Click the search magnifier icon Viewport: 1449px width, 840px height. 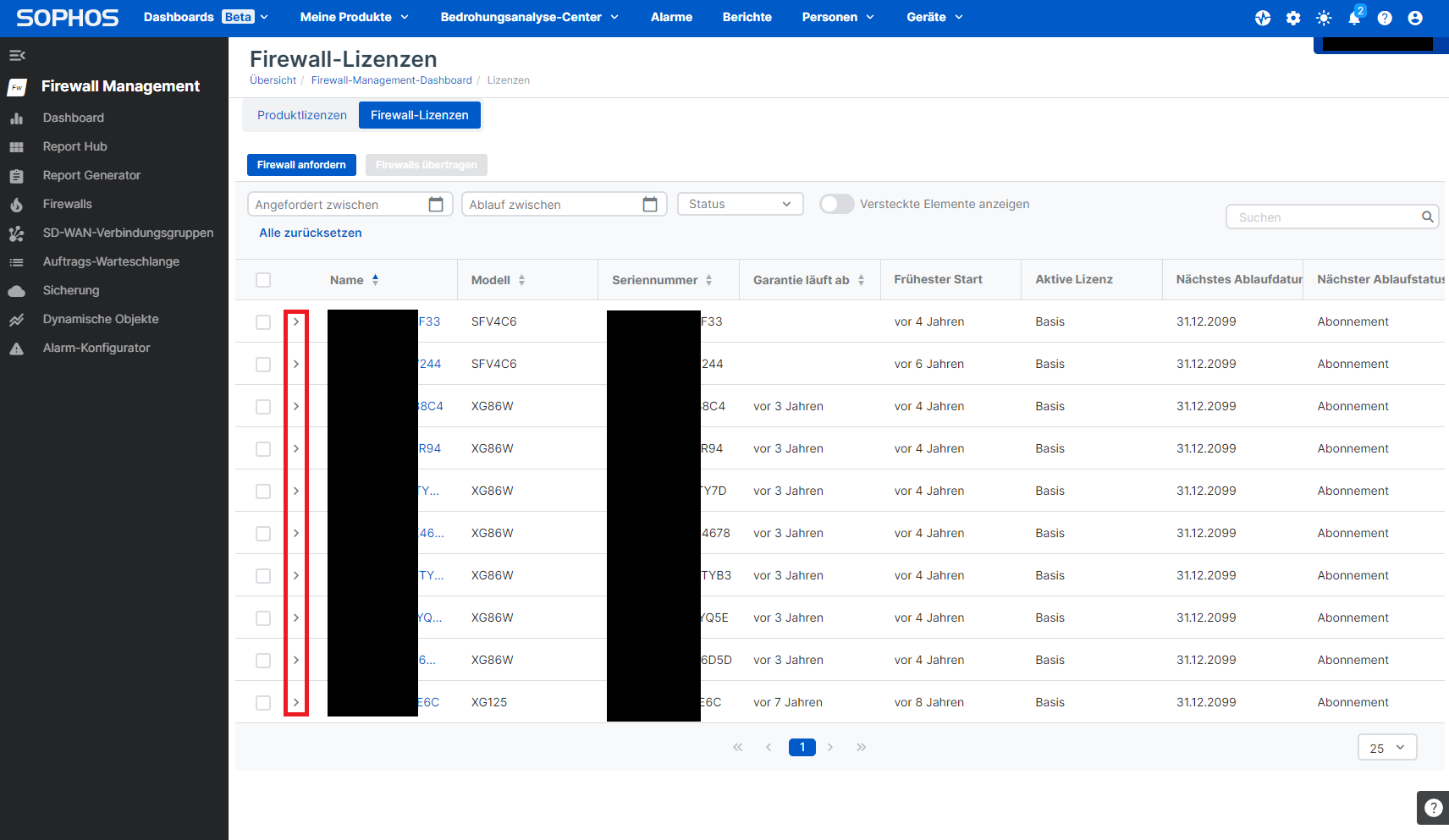tap(1427, 217)
